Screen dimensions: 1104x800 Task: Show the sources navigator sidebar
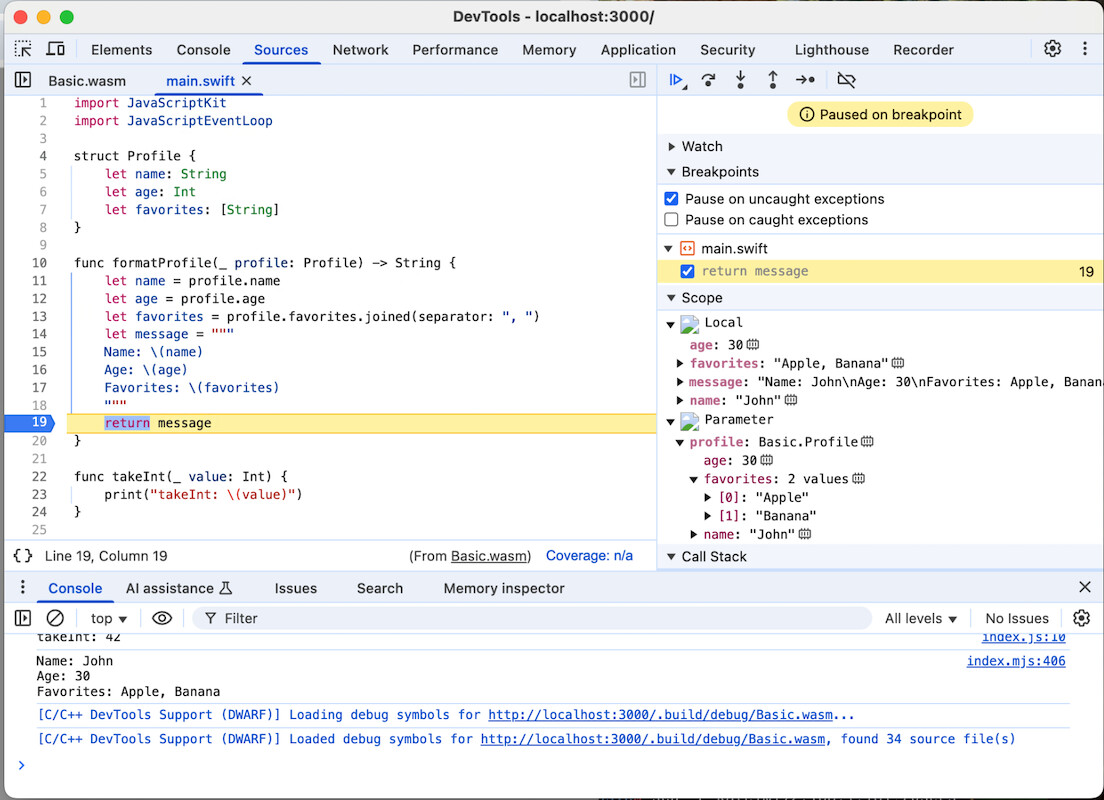(x=23, y=80)
